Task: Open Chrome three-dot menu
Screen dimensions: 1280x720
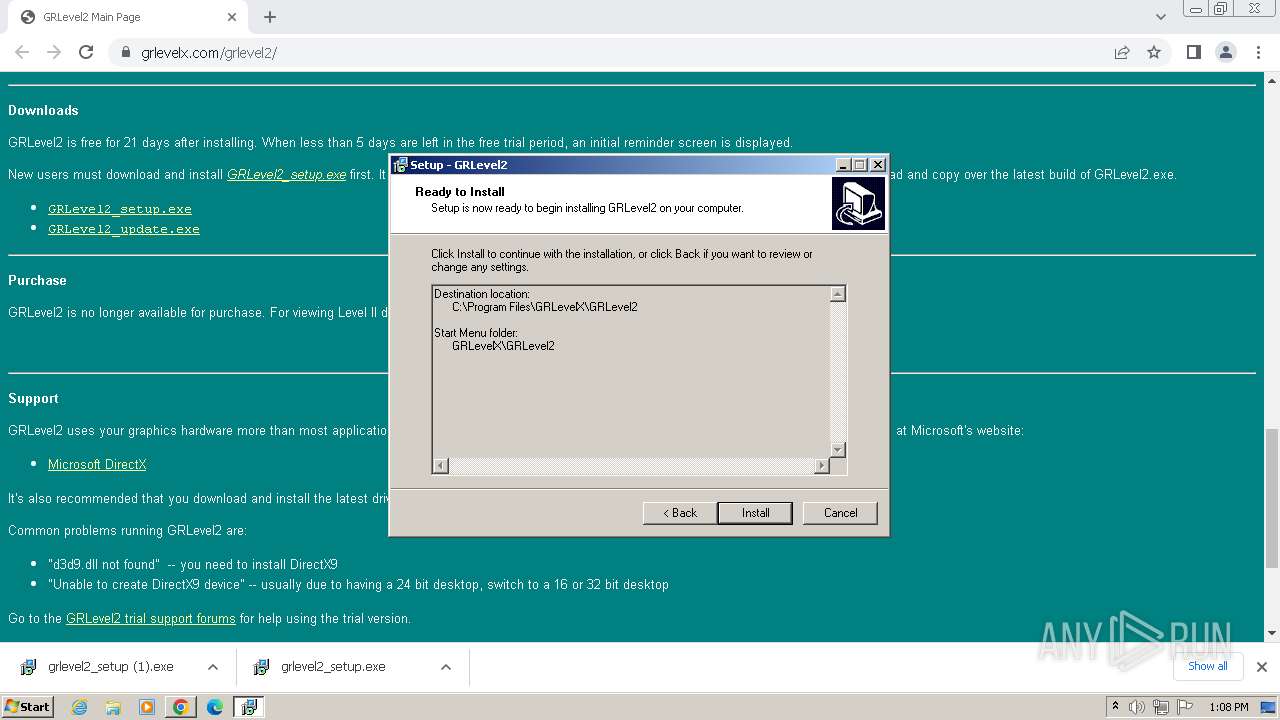Action: point(1258,52)
